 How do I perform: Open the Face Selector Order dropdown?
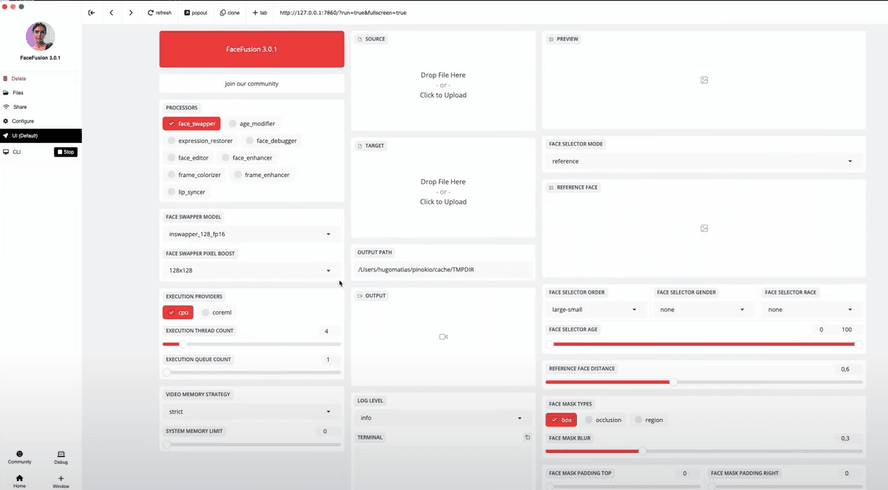(x=595, y=310)
